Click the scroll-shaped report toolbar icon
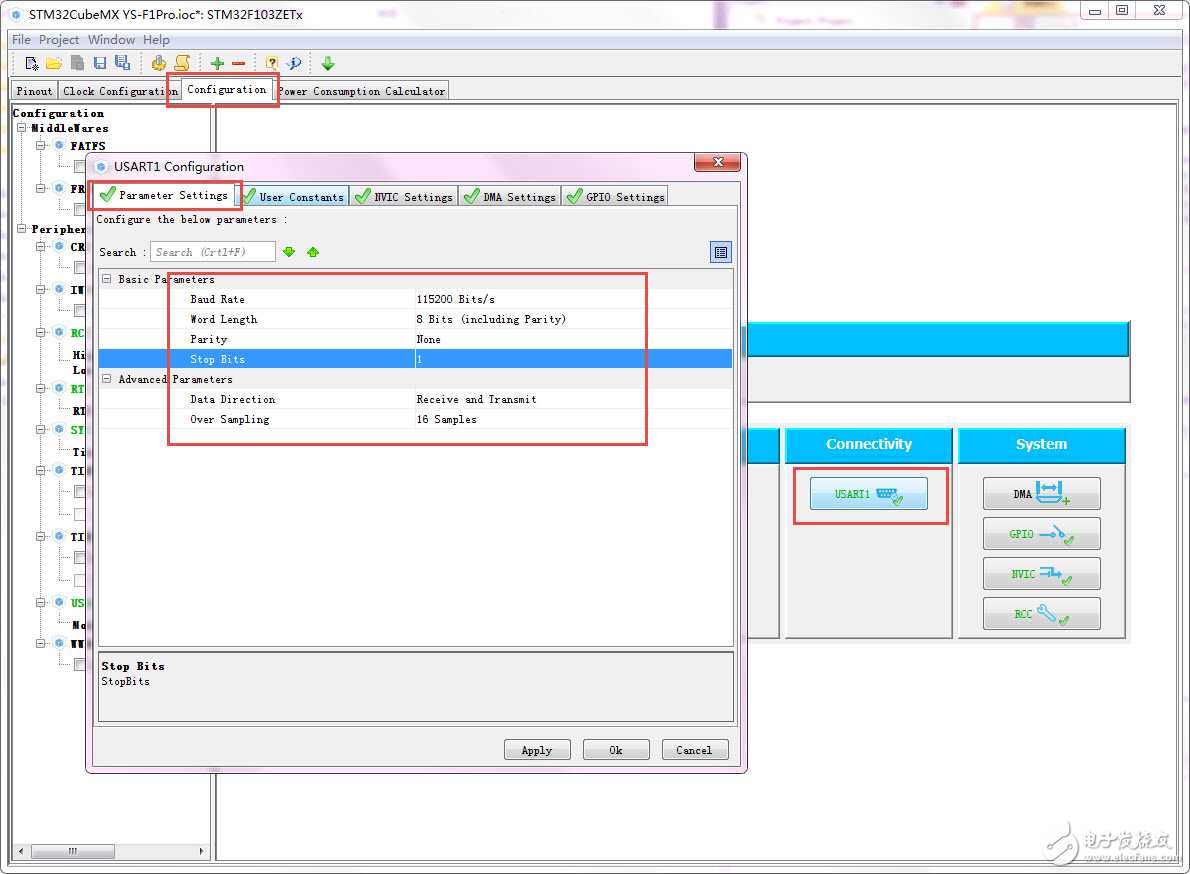Screen dimensions: 1190x874 pos(182,63)
